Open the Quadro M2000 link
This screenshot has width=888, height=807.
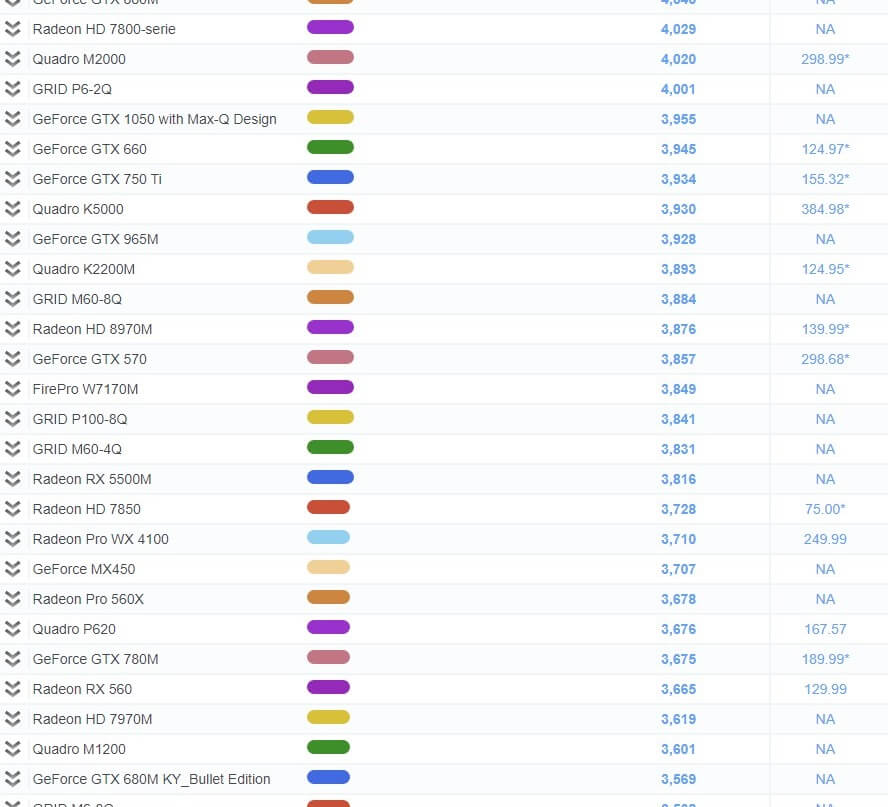click(79, 59)
